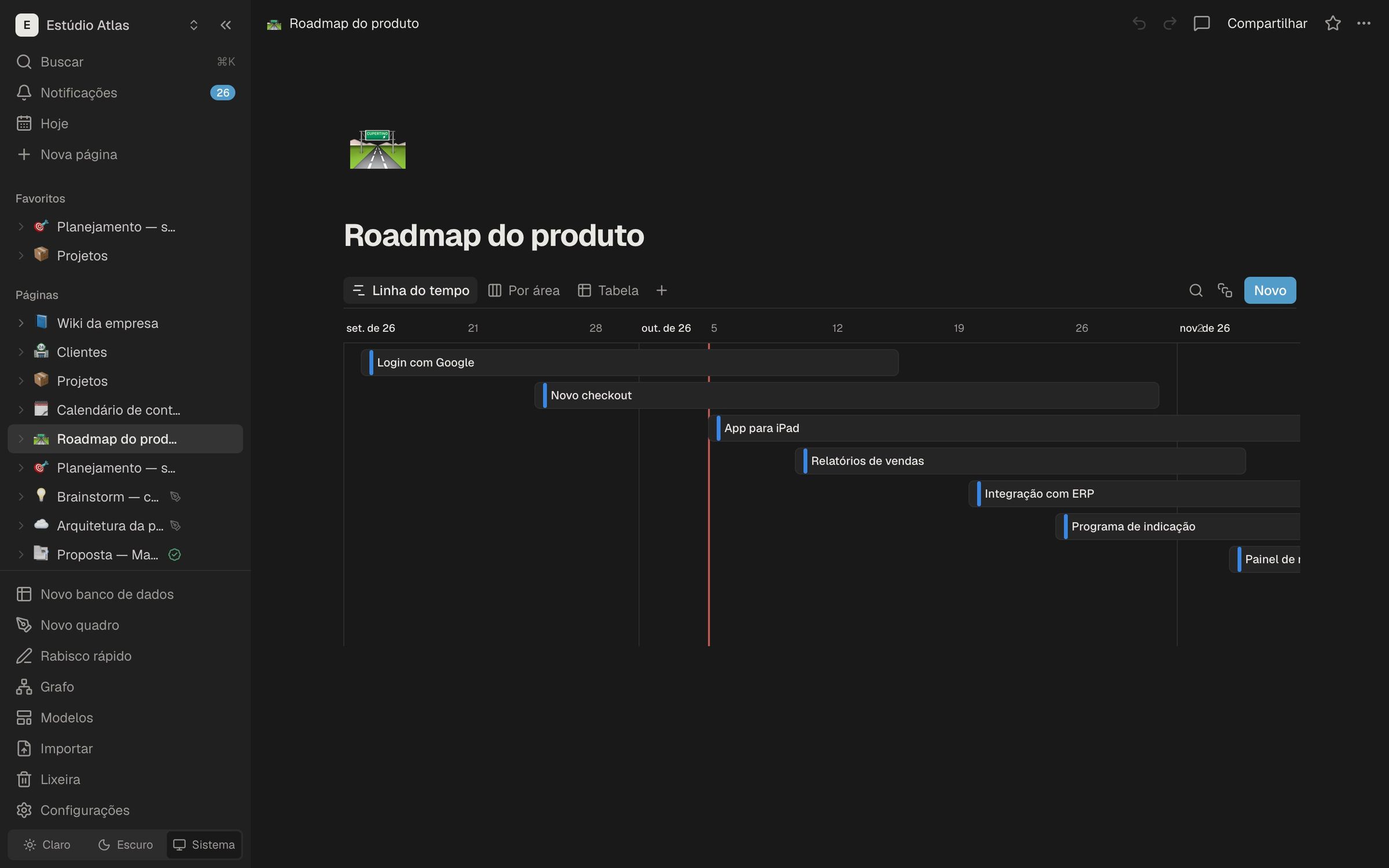Image resolution: width=1389 pixels, height=868 pixels.
Task: Click the blue Novo button
Action: click(x=1270, y=290)
